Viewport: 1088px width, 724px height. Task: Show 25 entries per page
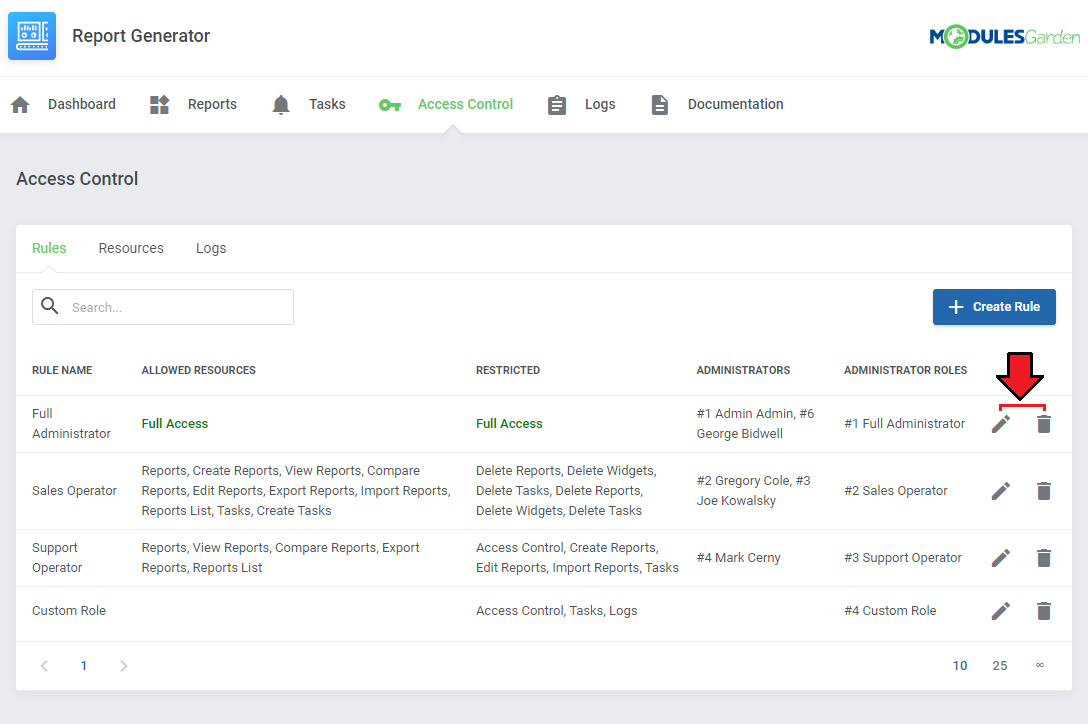click(999, 666)
